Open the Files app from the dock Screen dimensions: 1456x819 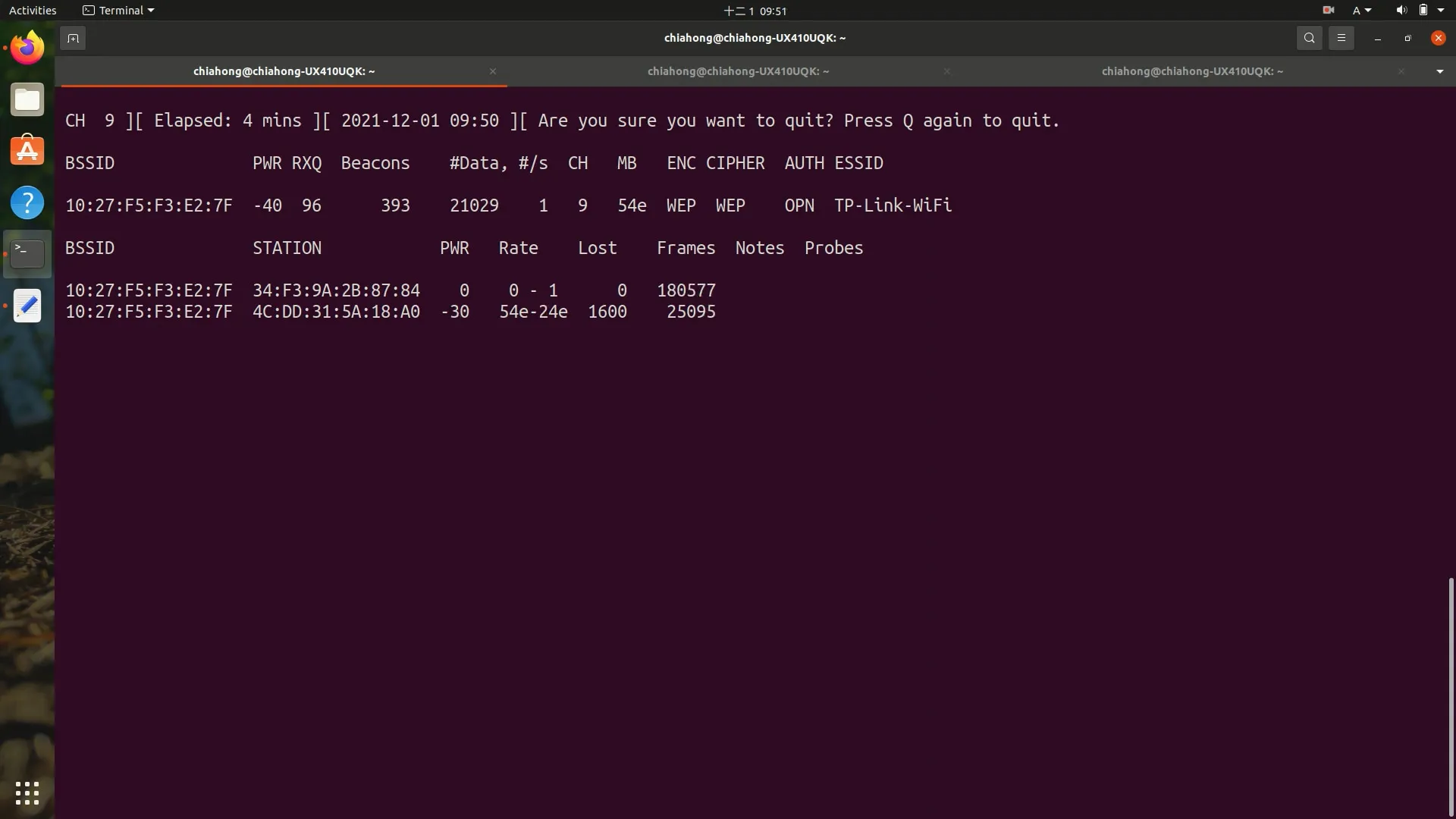pyautogui.click(x=27, y=99)
